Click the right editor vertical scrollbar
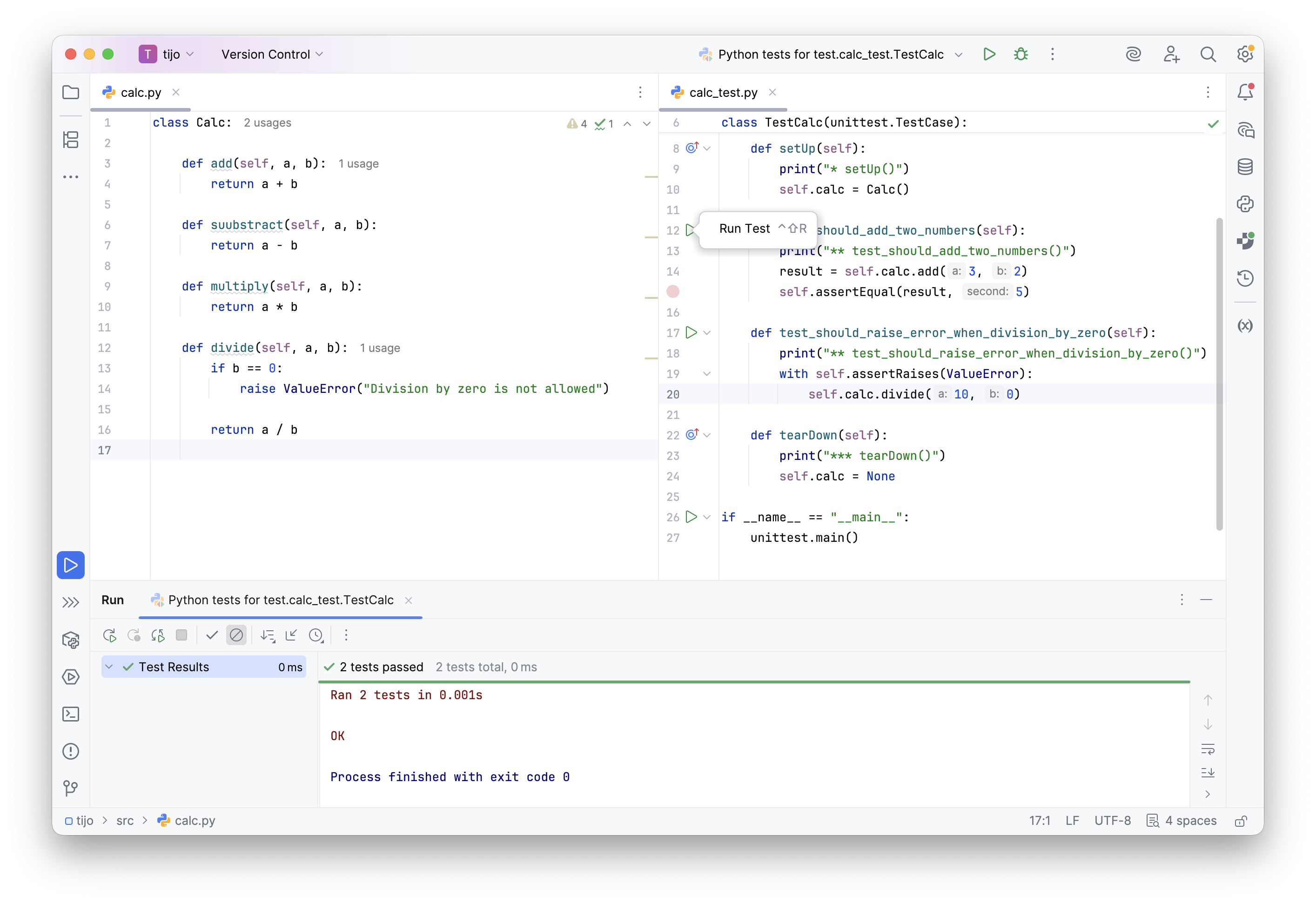 [x=1219, y=374]
